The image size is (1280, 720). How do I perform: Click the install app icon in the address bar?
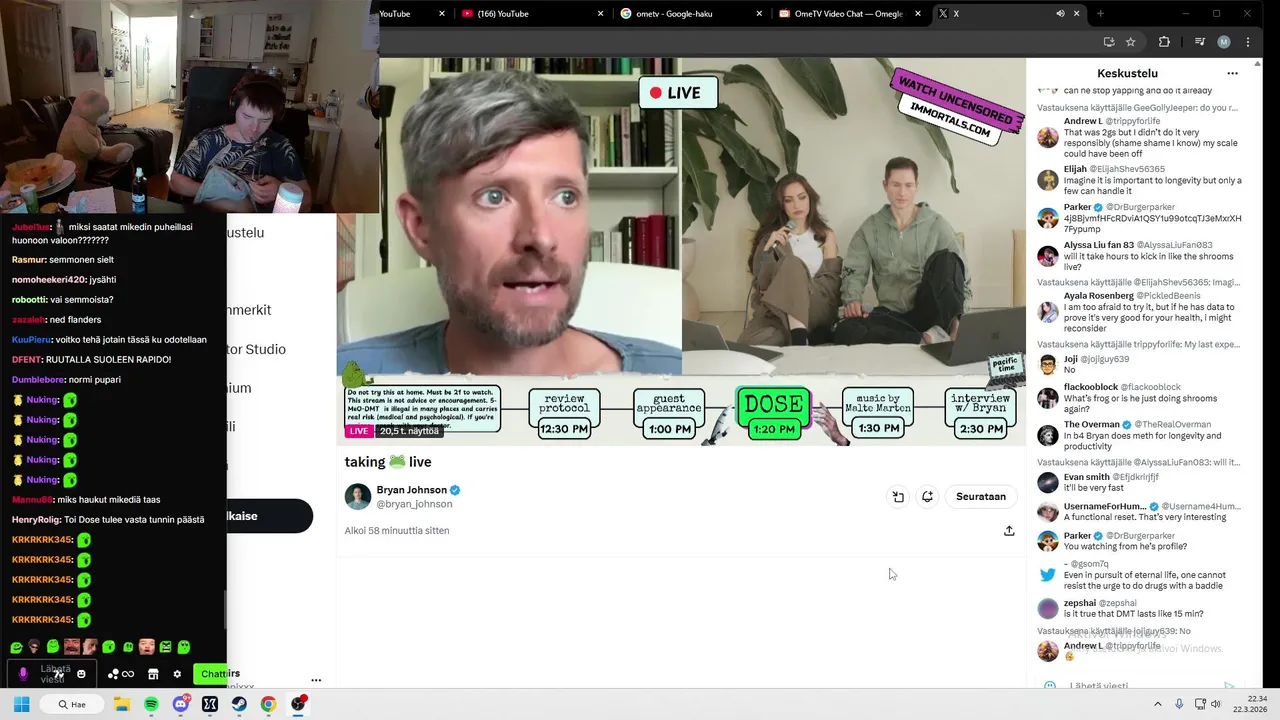coord(1109,42)
